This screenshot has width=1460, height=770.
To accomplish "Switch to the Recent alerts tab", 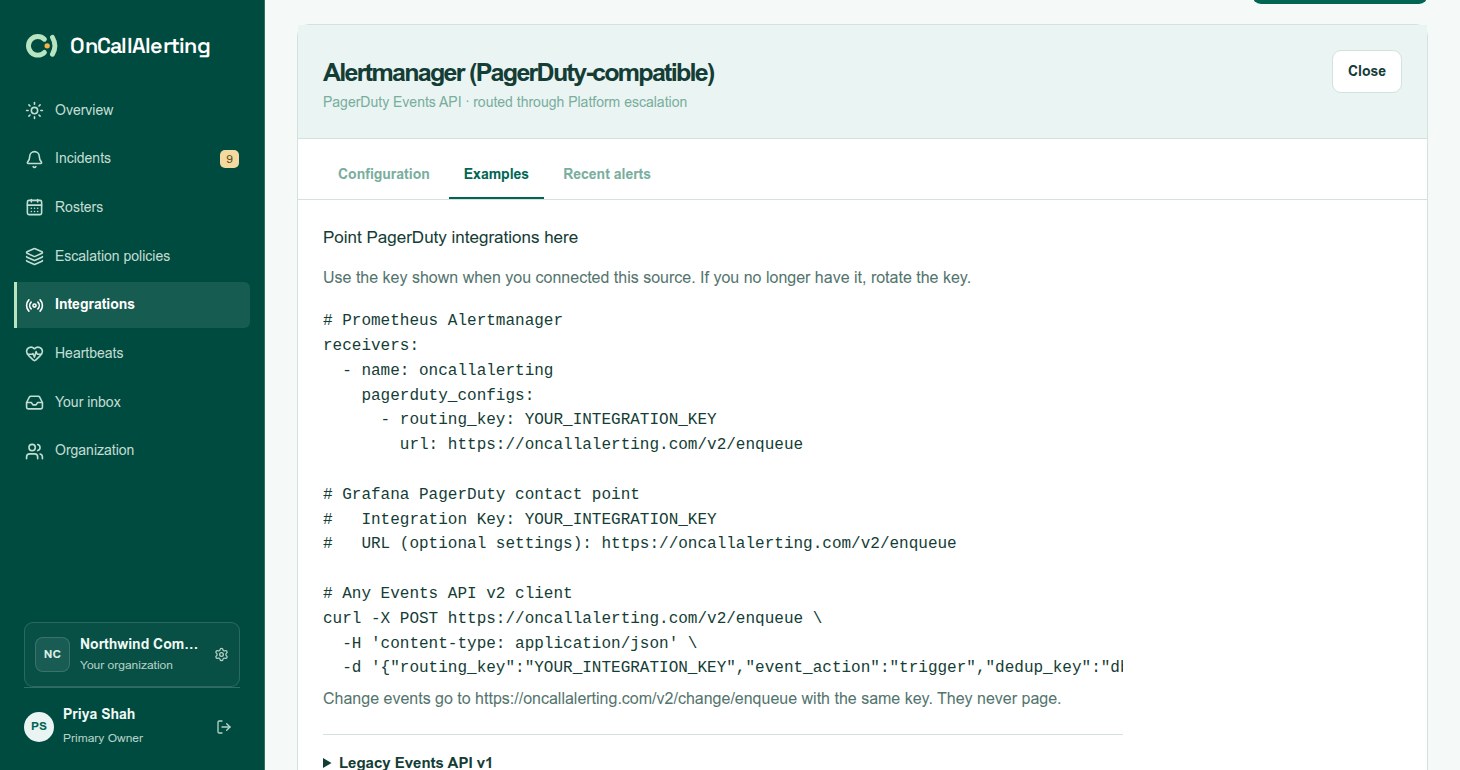I will click(607, 174).
